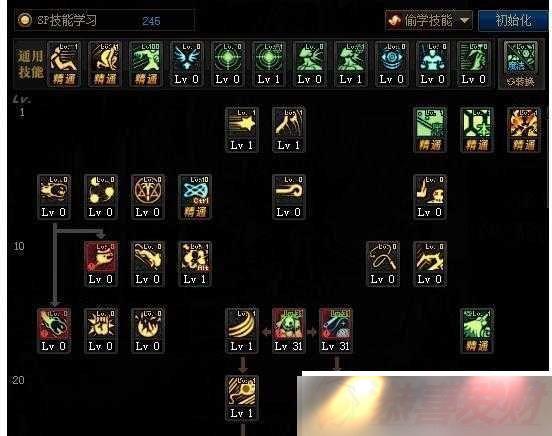Open the 偷学技能 dropdown arrow
This screenshot has height=436, width=552.
tap(465, 20)
